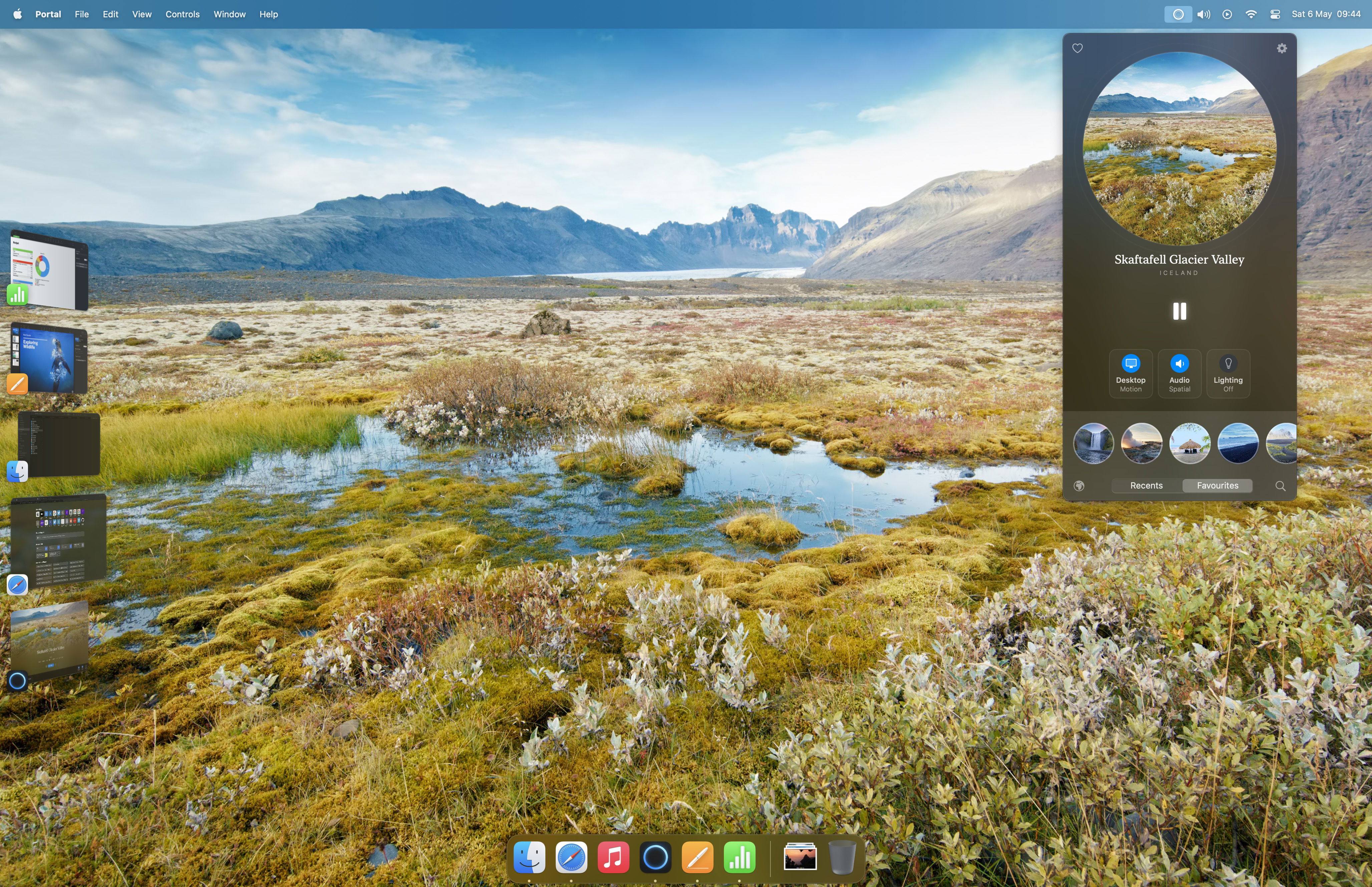
Task: Open Pages app in the Dock
Action: coord(697,858)
